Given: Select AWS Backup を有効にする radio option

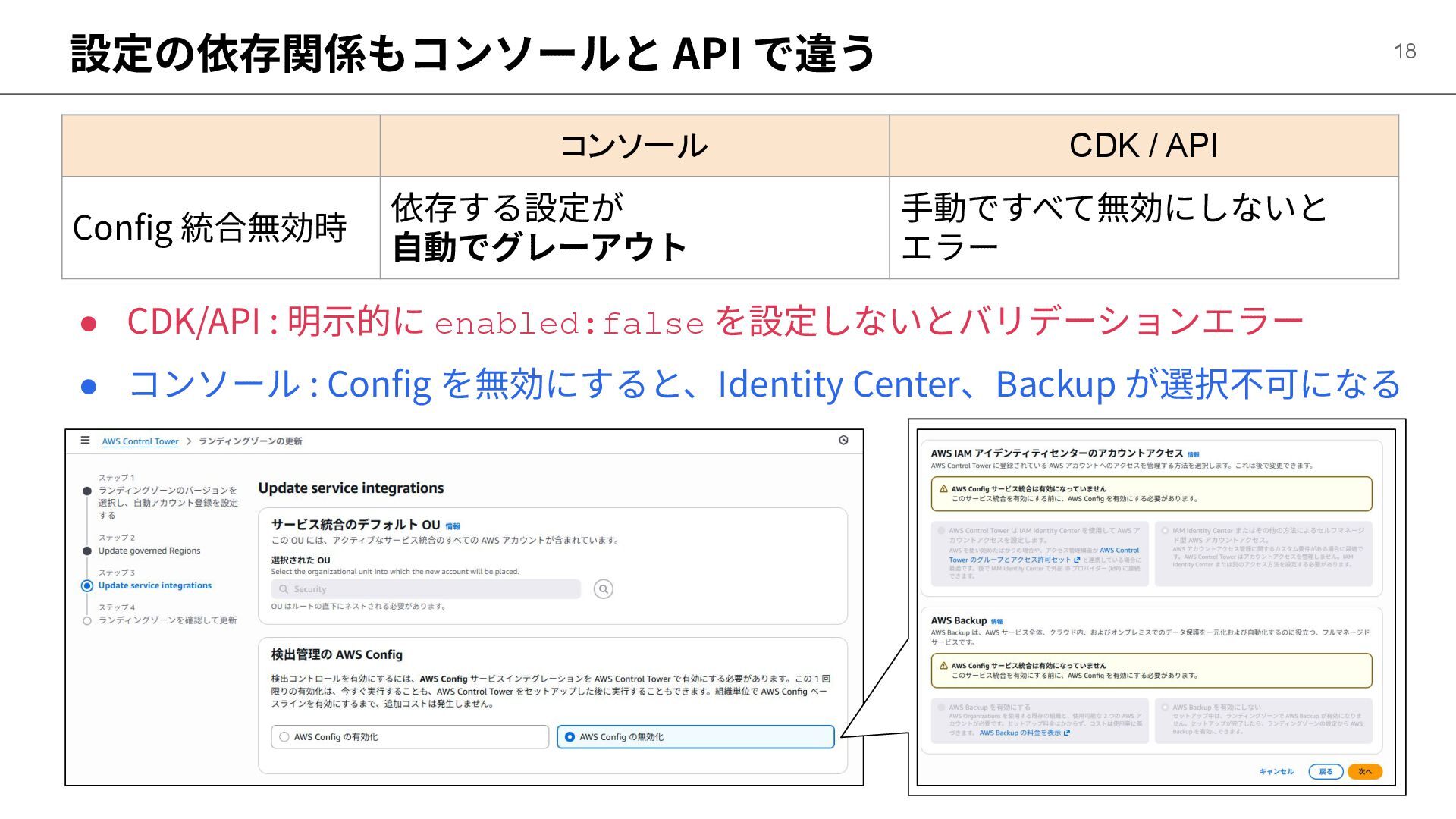Looking at the screenshot, I should (x=941, y=707).
